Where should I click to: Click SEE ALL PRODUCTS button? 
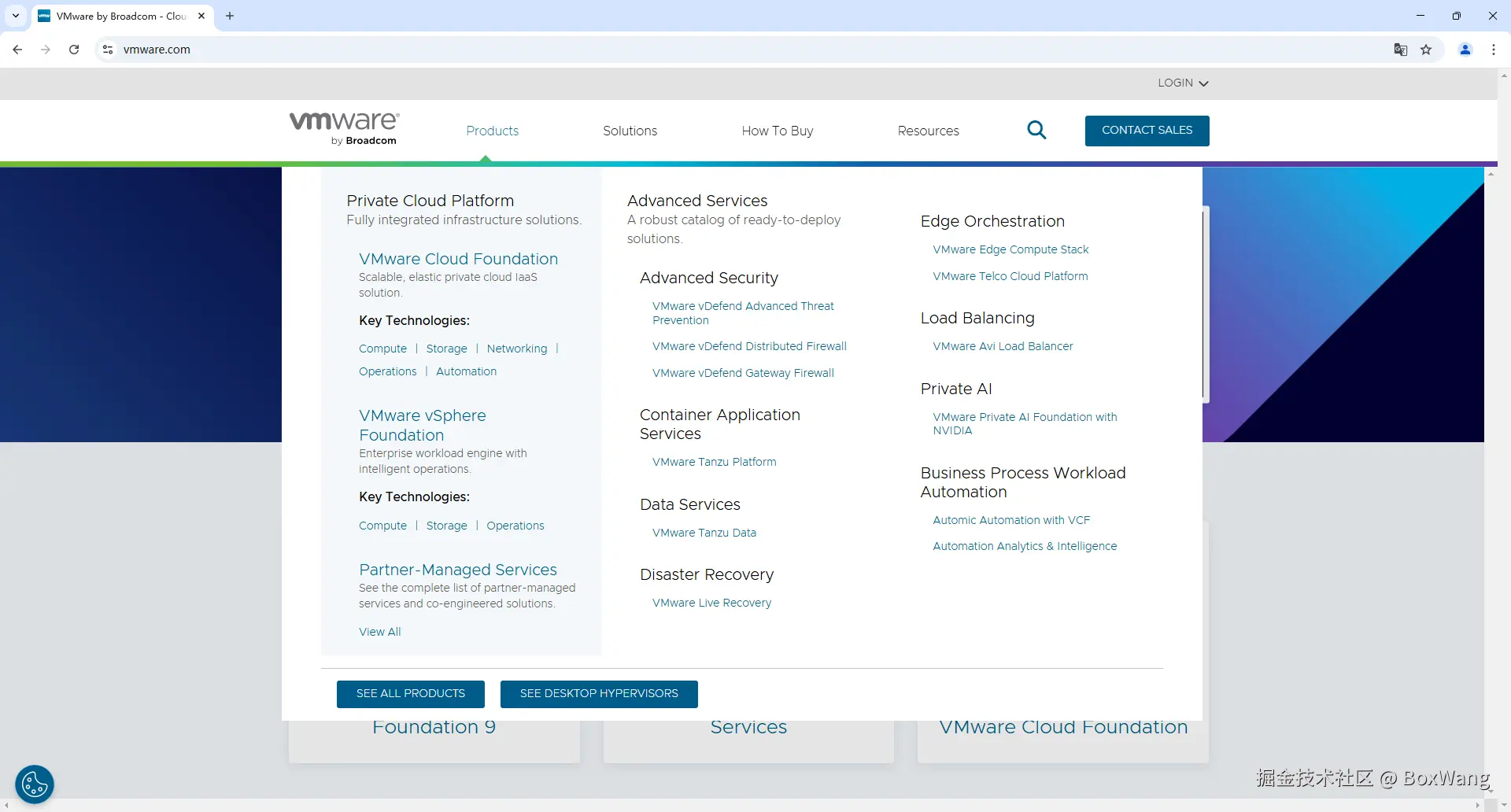411,694
